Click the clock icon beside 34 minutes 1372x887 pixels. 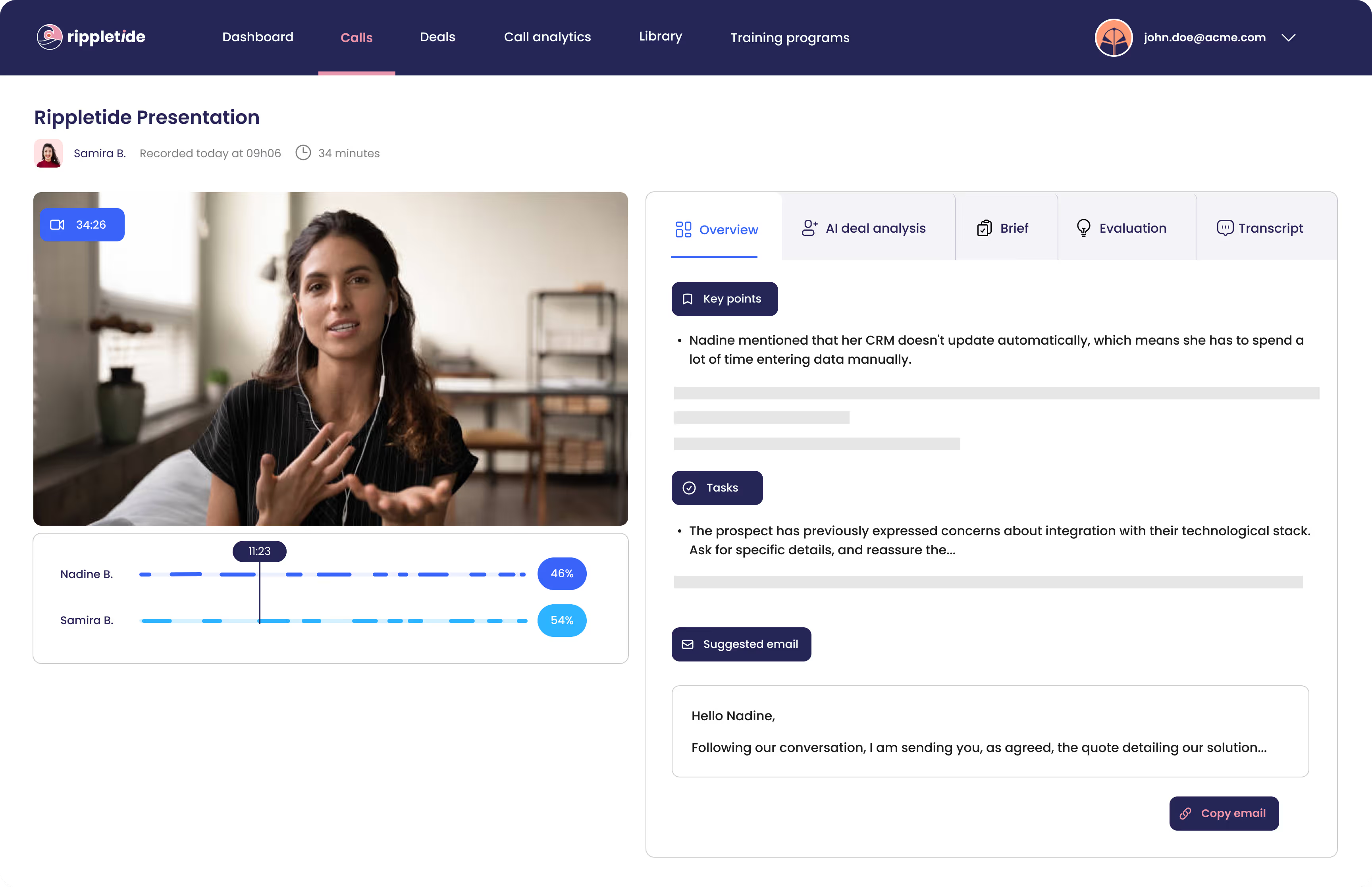303,152
